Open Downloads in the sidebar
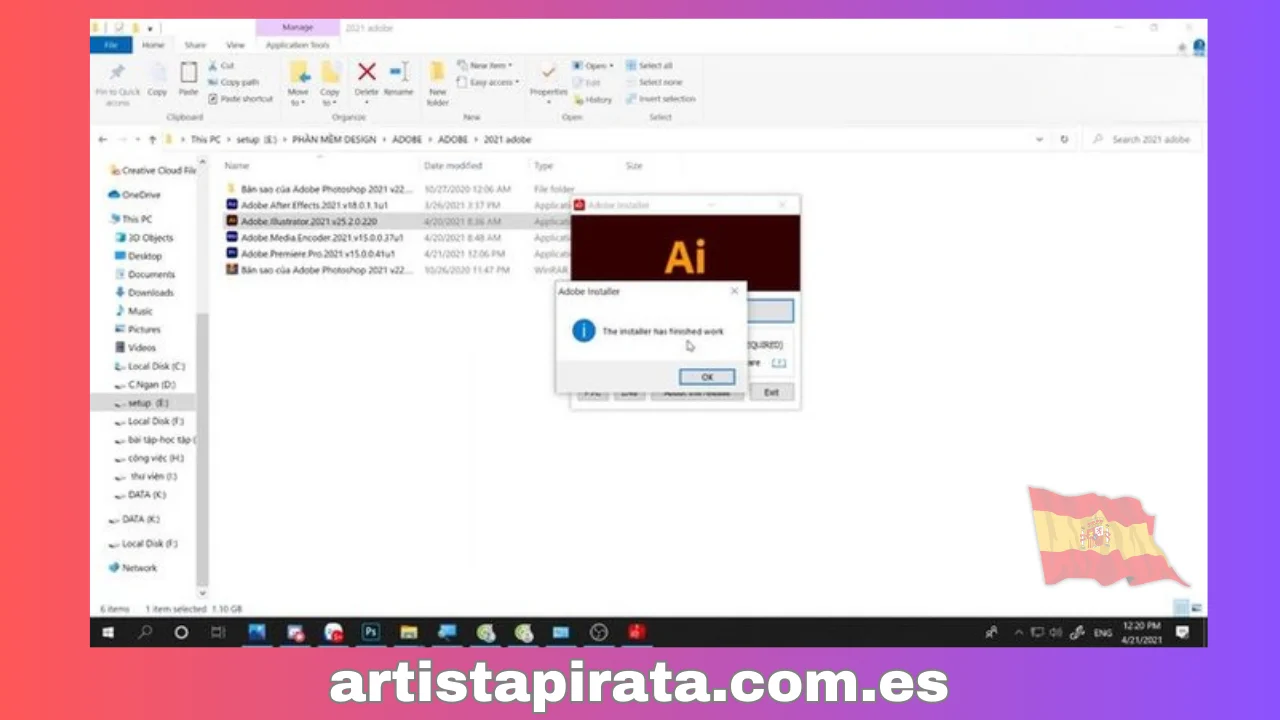The image size is (1280, 720). (x=144, y=293)
